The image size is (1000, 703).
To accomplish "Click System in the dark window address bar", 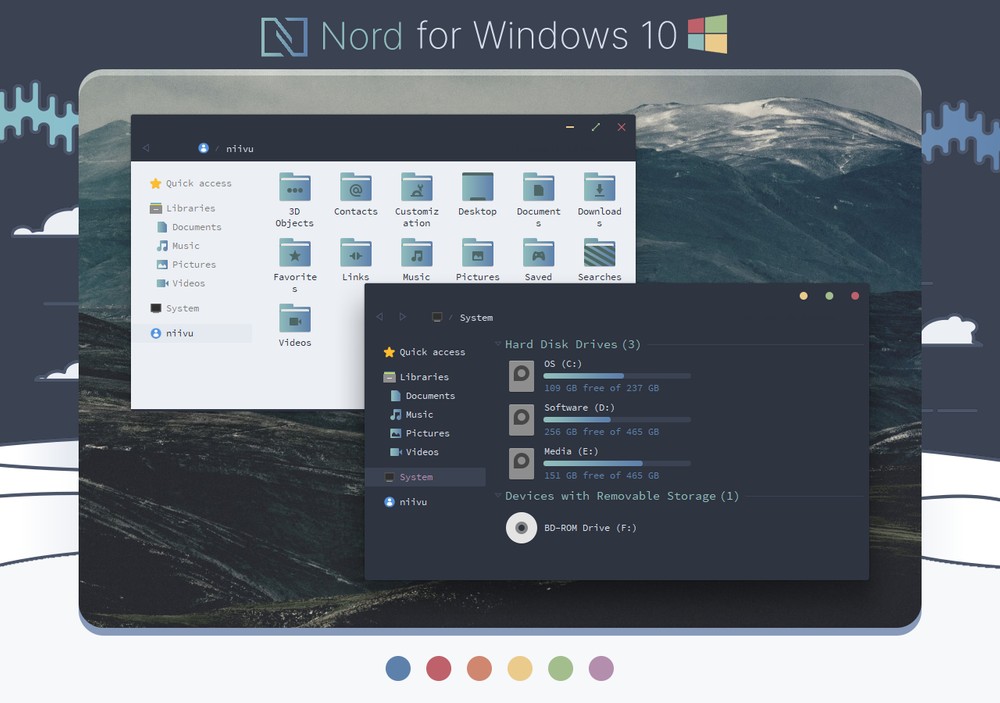I will [x=476, y=318].
